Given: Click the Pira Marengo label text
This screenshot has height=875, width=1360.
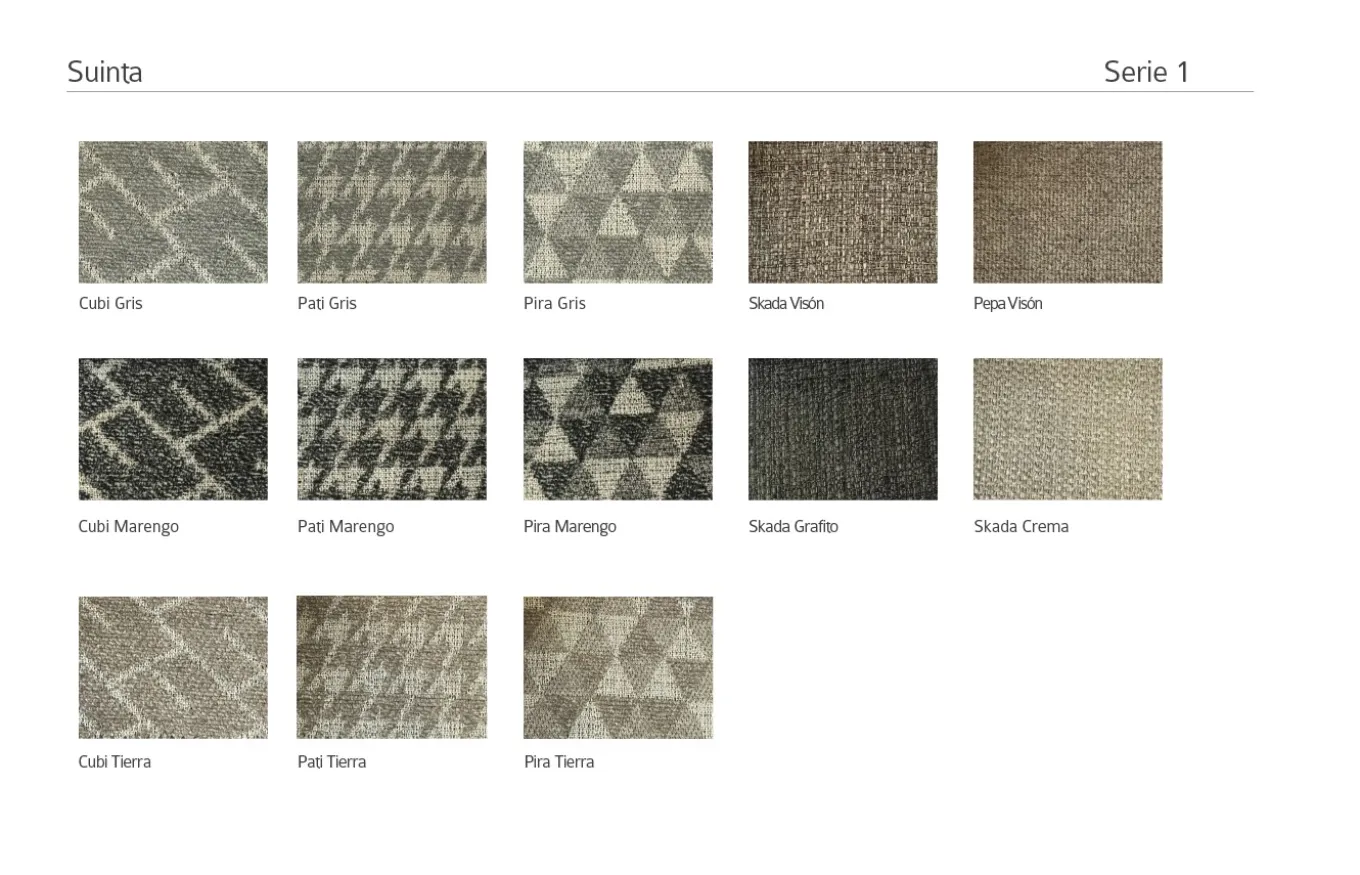Looking at the screenshot, I should point(570,527).
